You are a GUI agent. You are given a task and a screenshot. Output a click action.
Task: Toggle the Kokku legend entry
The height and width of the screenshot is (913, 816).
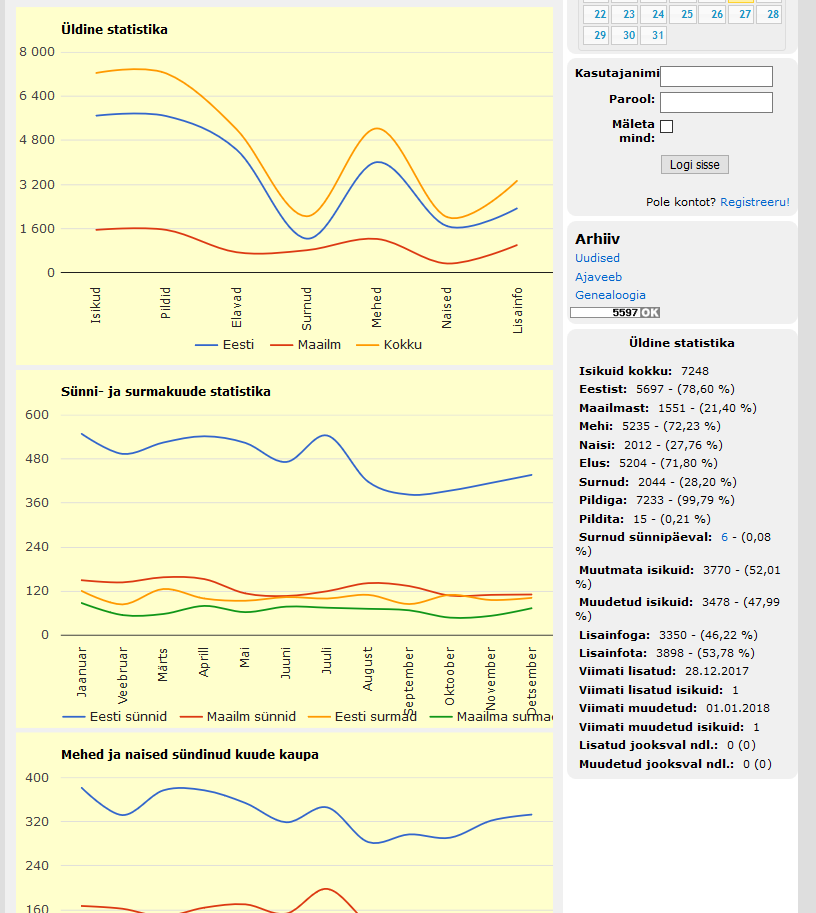coord(390,345)
